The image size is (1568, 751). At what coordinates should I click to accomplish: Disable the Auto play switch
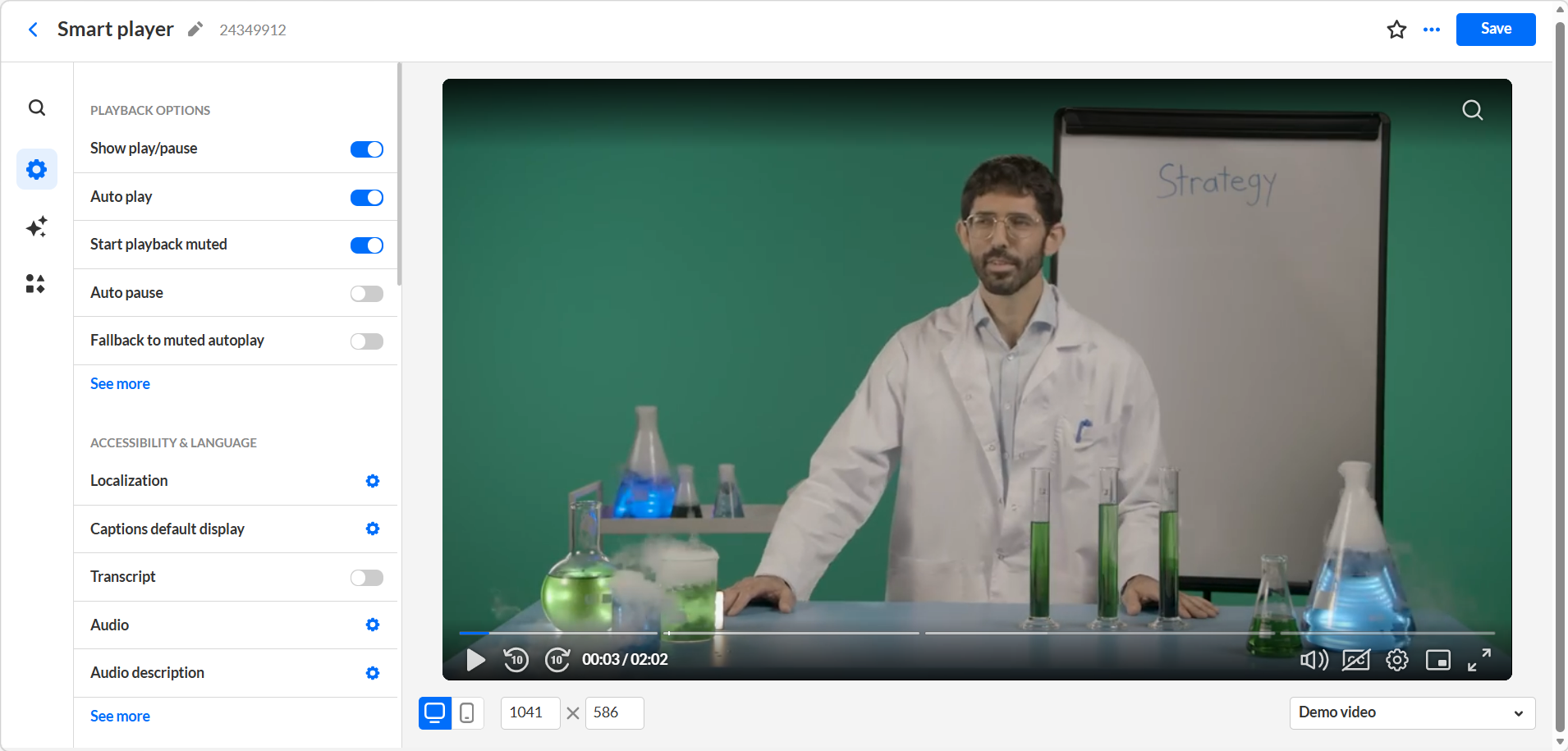click(x=367, y=198)
